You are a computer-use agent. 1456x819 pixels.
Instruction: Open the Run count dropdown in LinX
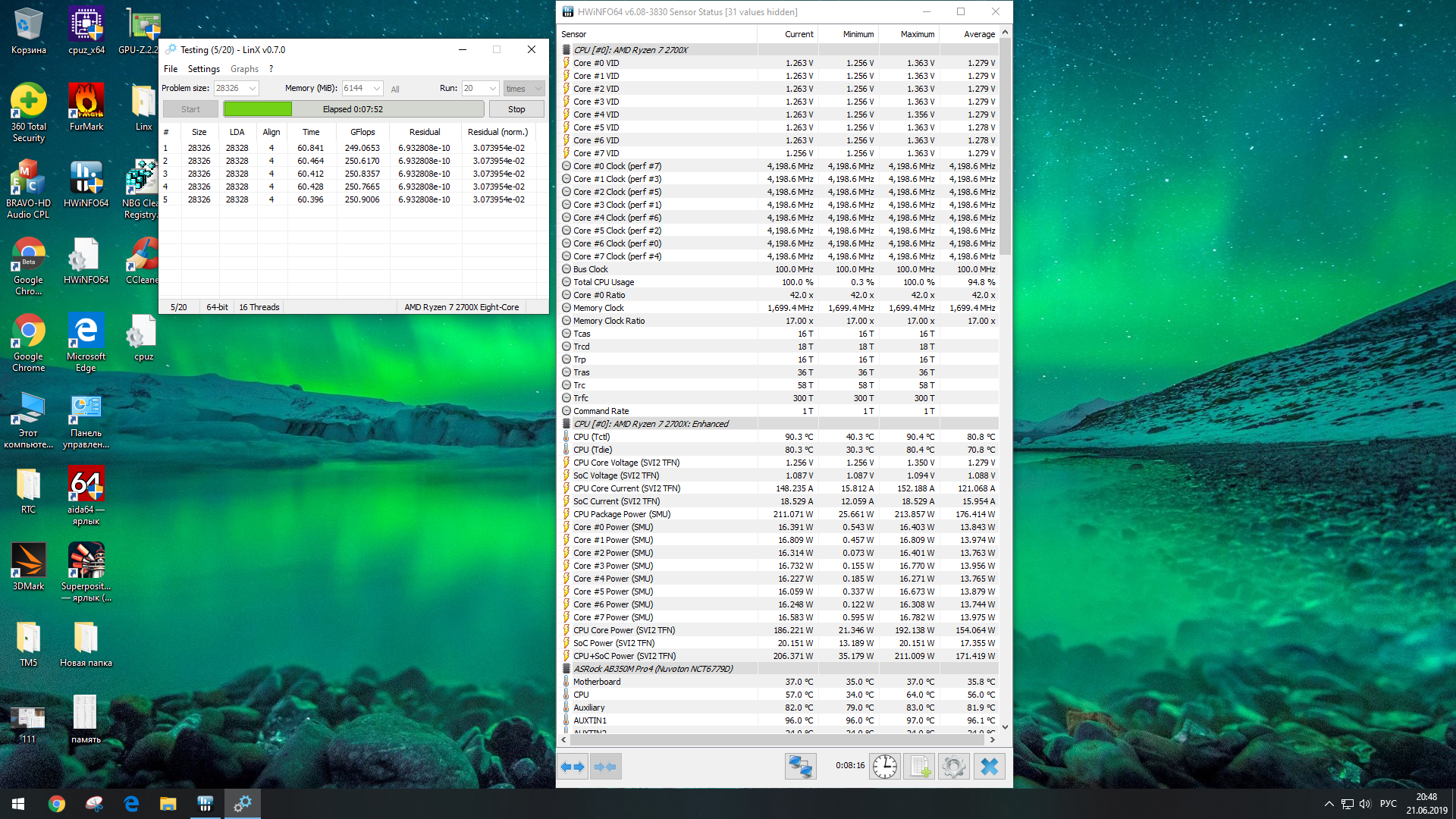point(493,88)
